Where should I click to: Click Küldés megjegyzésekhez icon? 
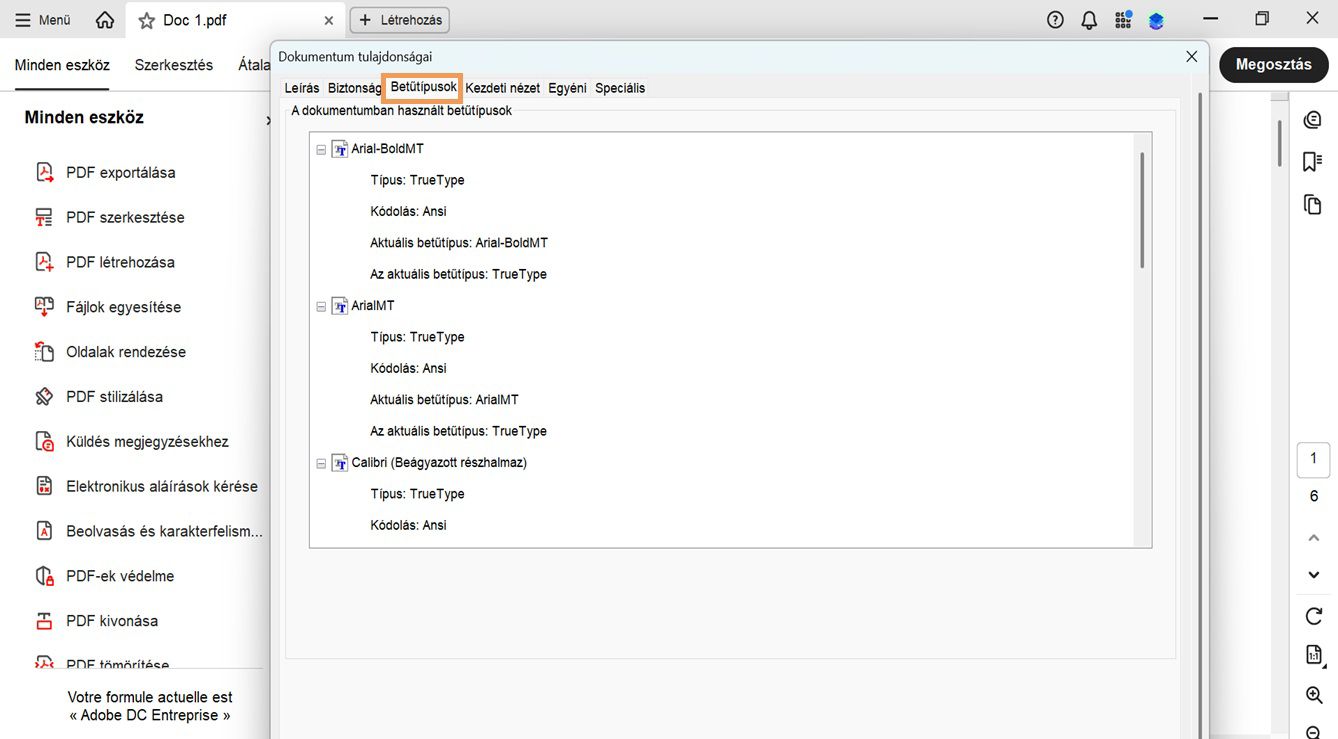coord(44,442)
